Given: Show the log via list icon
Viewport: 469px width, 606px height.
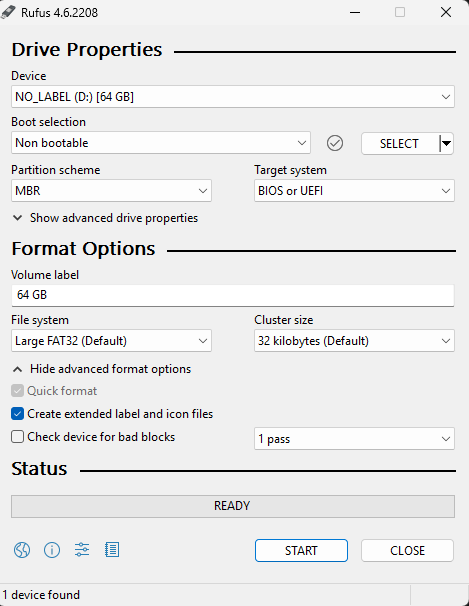Looking at the screenshot, I should 112,550.
